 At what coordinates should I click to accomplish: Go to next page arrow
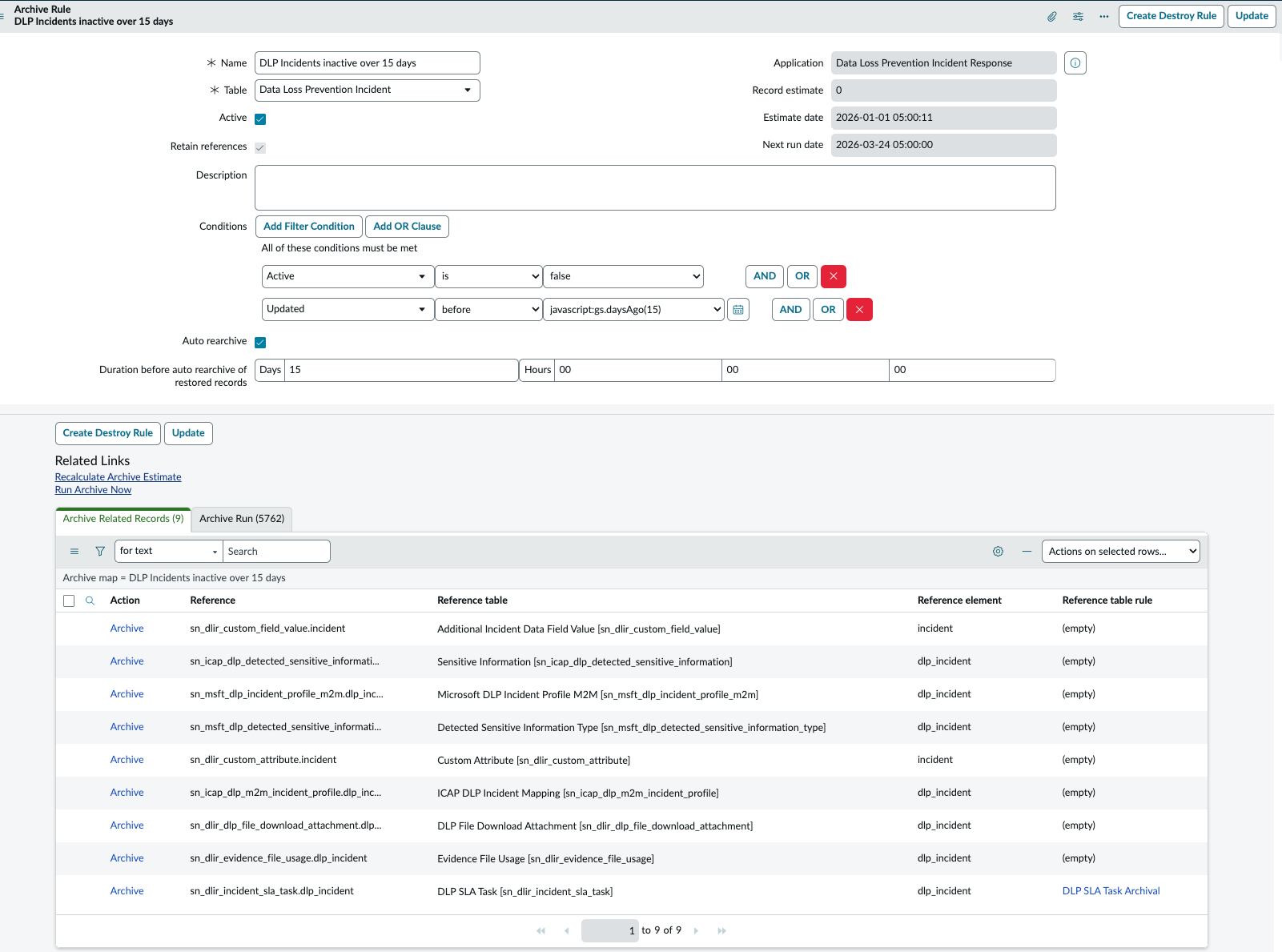click(x=696, y=930)
